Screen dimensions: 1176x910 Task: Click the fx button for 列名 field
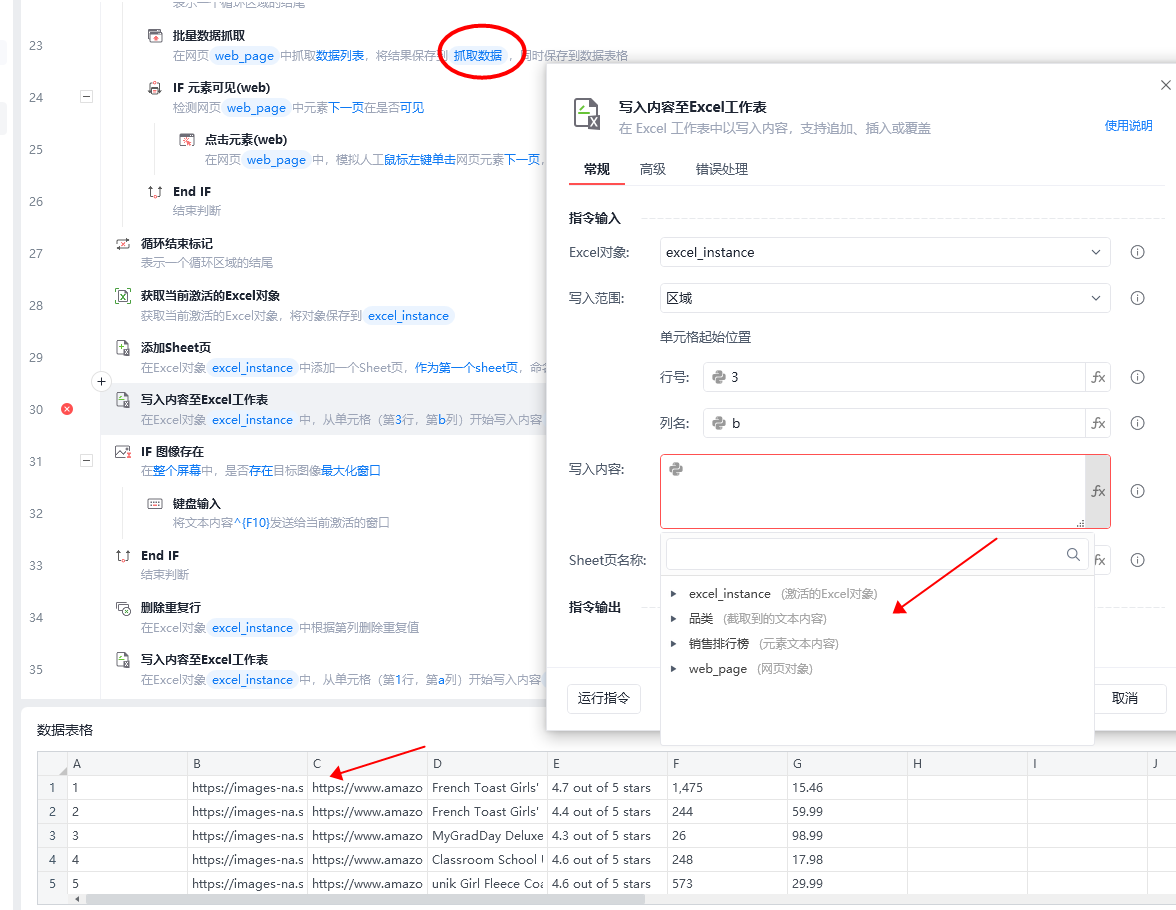point(1098,423)
